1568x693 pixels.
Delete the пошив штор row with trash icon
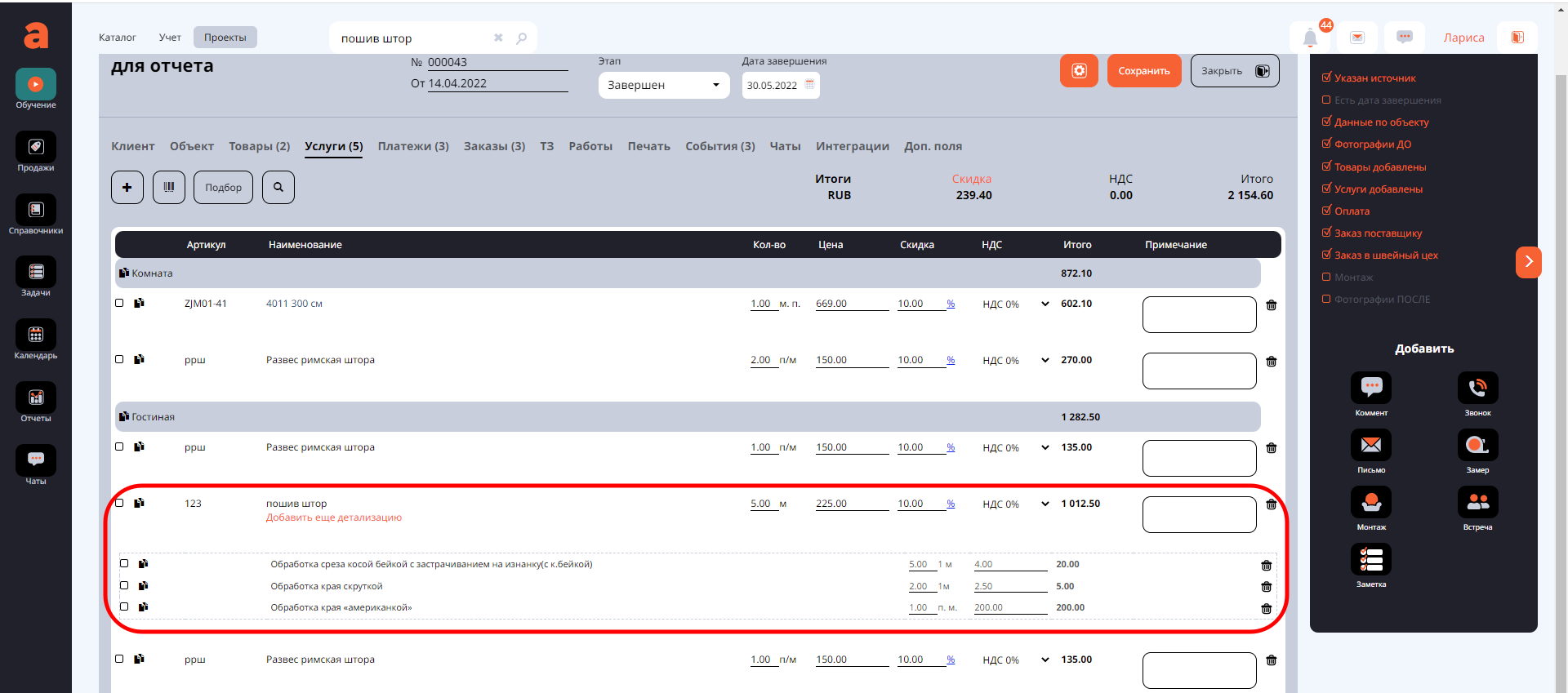coord(1272,504)
